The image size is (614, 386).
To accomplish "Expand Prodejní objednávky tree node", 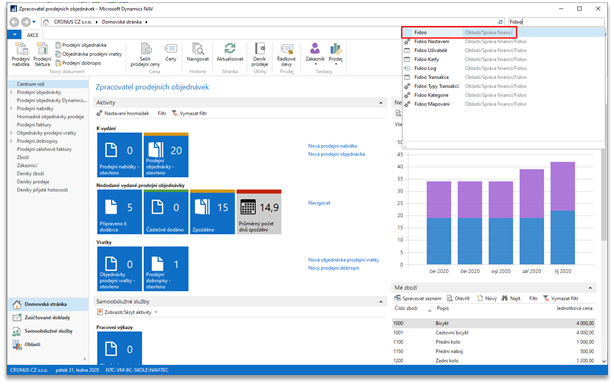I will pos(11,92).
